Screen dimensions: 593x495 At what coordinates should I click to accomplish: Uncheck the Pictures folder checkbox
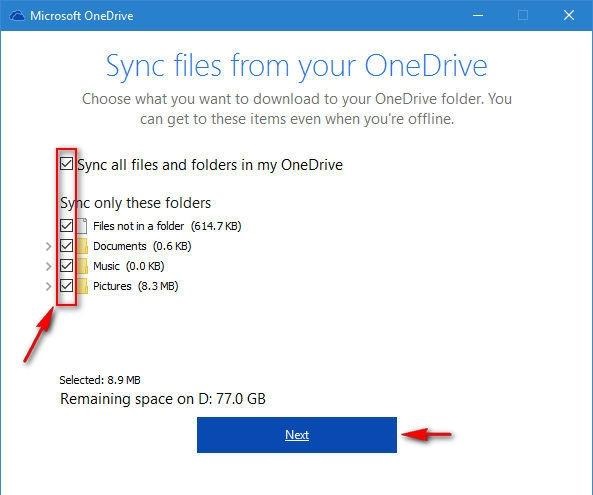coord(67,286)
